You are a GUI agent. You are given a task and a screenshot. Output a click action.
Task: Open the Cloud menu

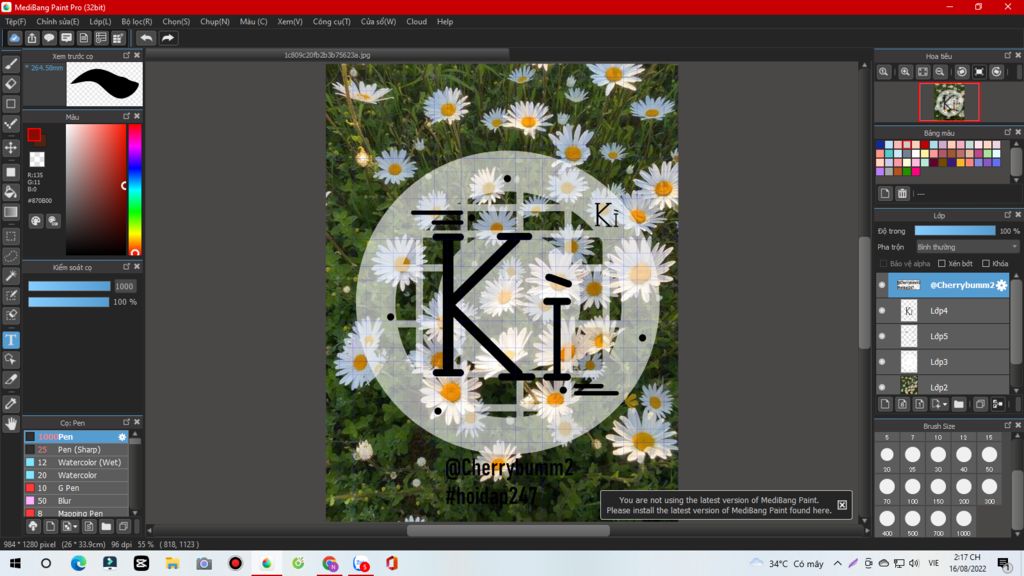417,22
